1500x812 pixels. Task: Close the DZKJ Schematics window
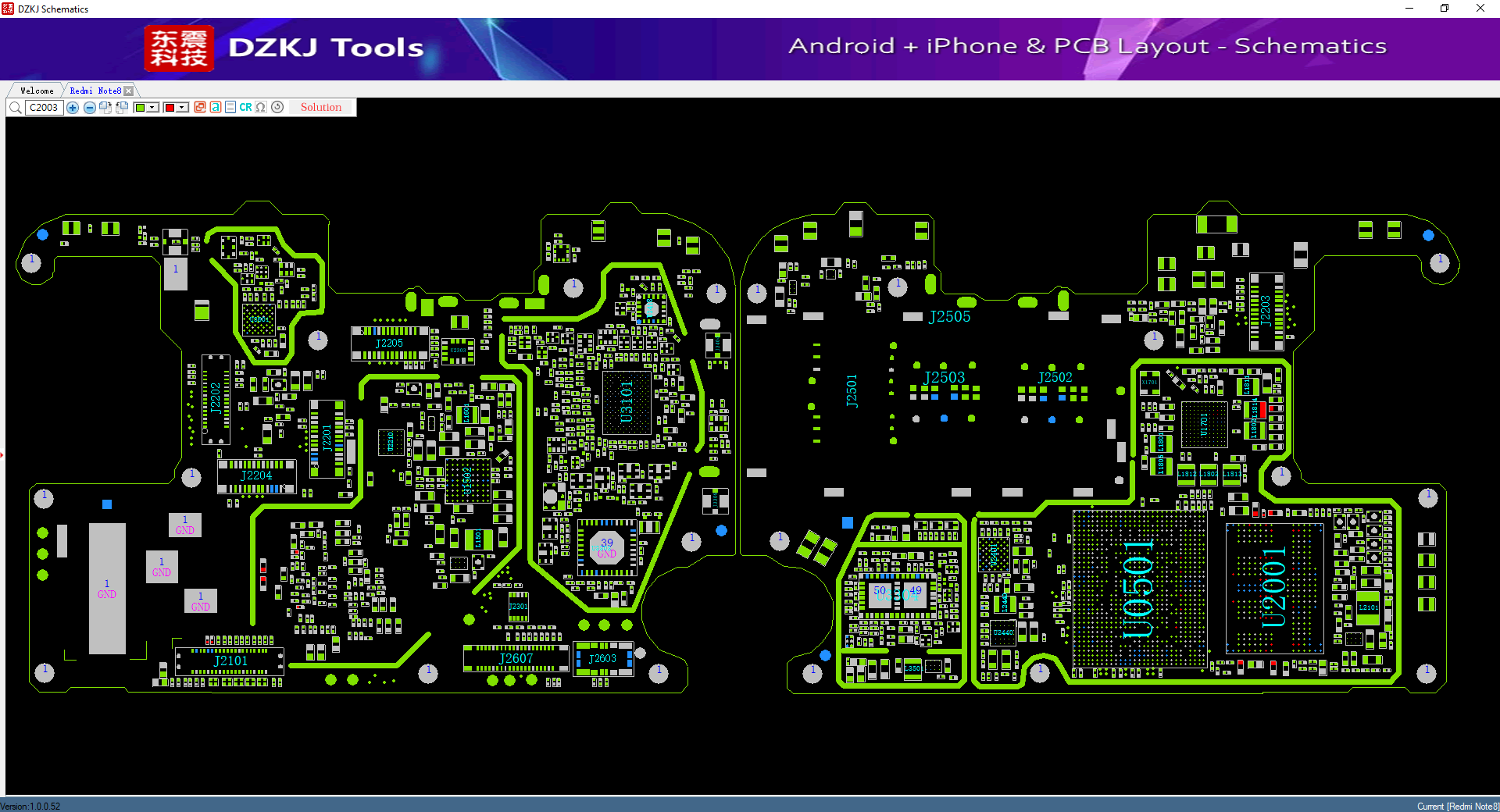pos(1480,9)
